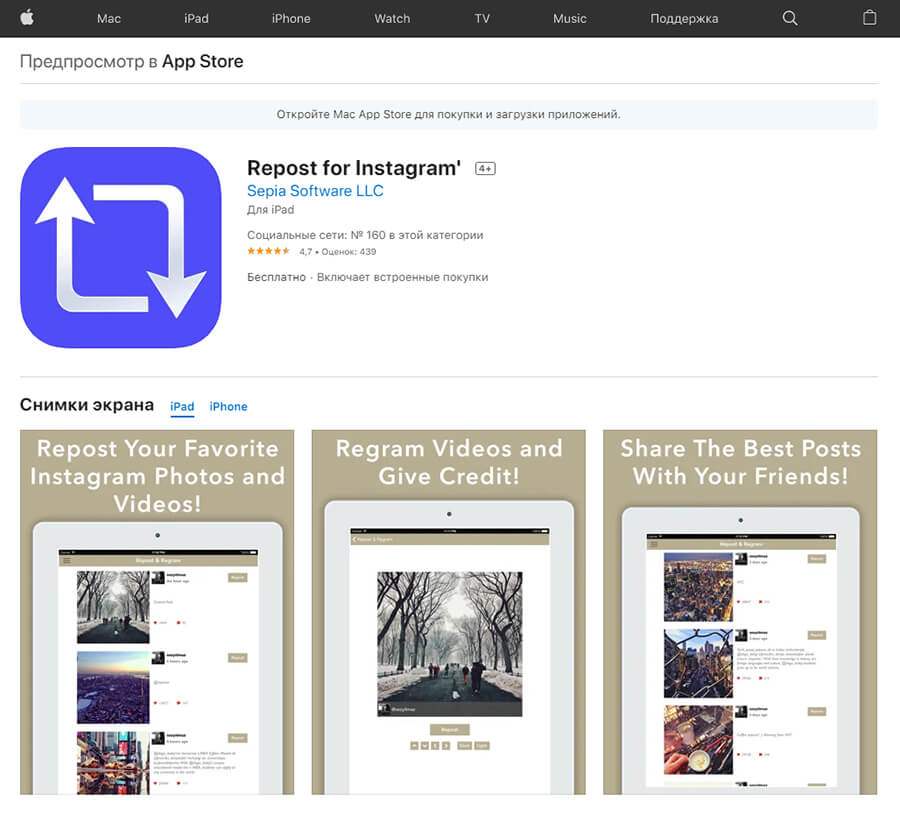Open the Sepia Software LLC developer link

coord(315,191)
